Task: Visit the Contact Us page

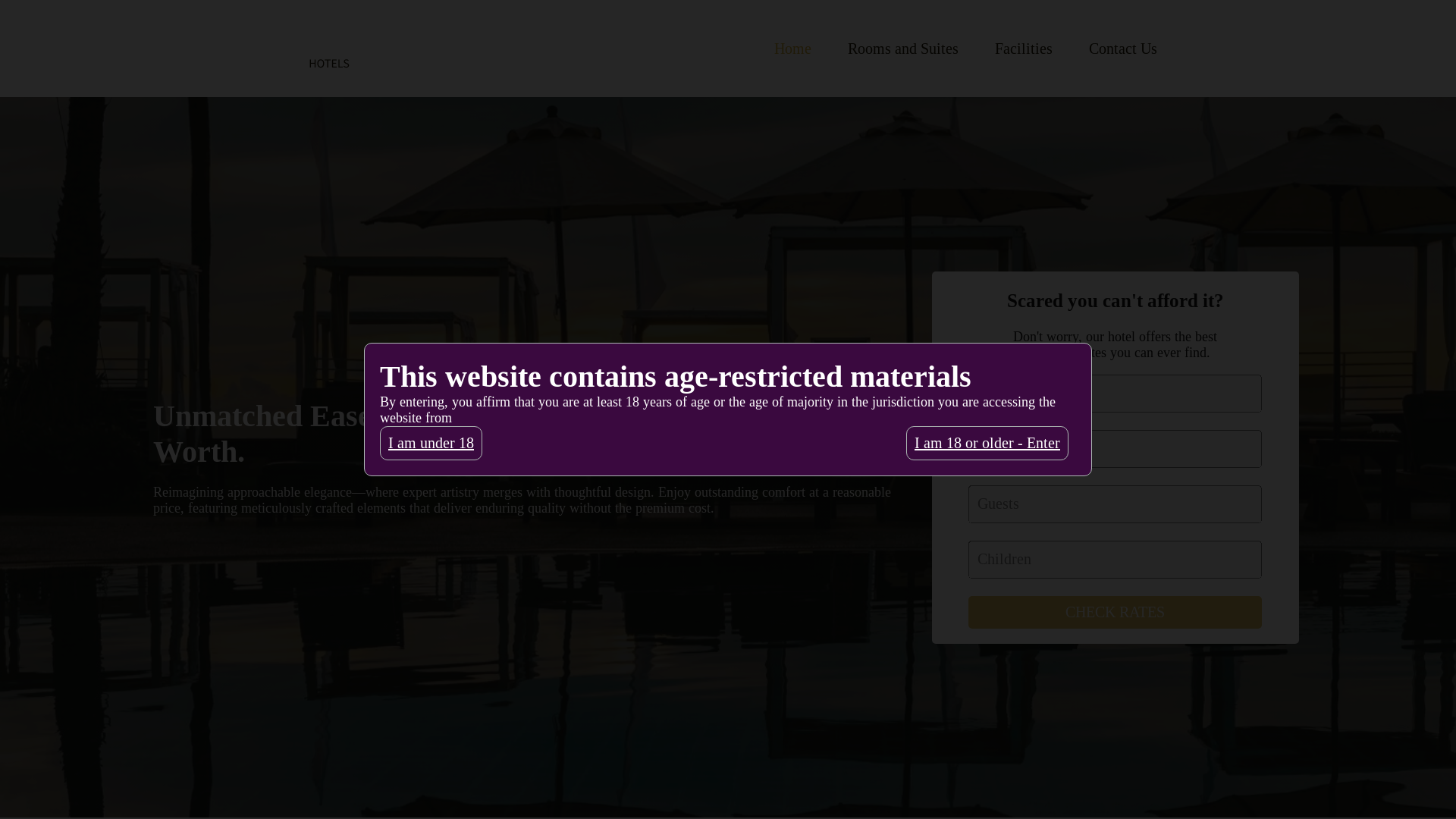Action: 1122,49
